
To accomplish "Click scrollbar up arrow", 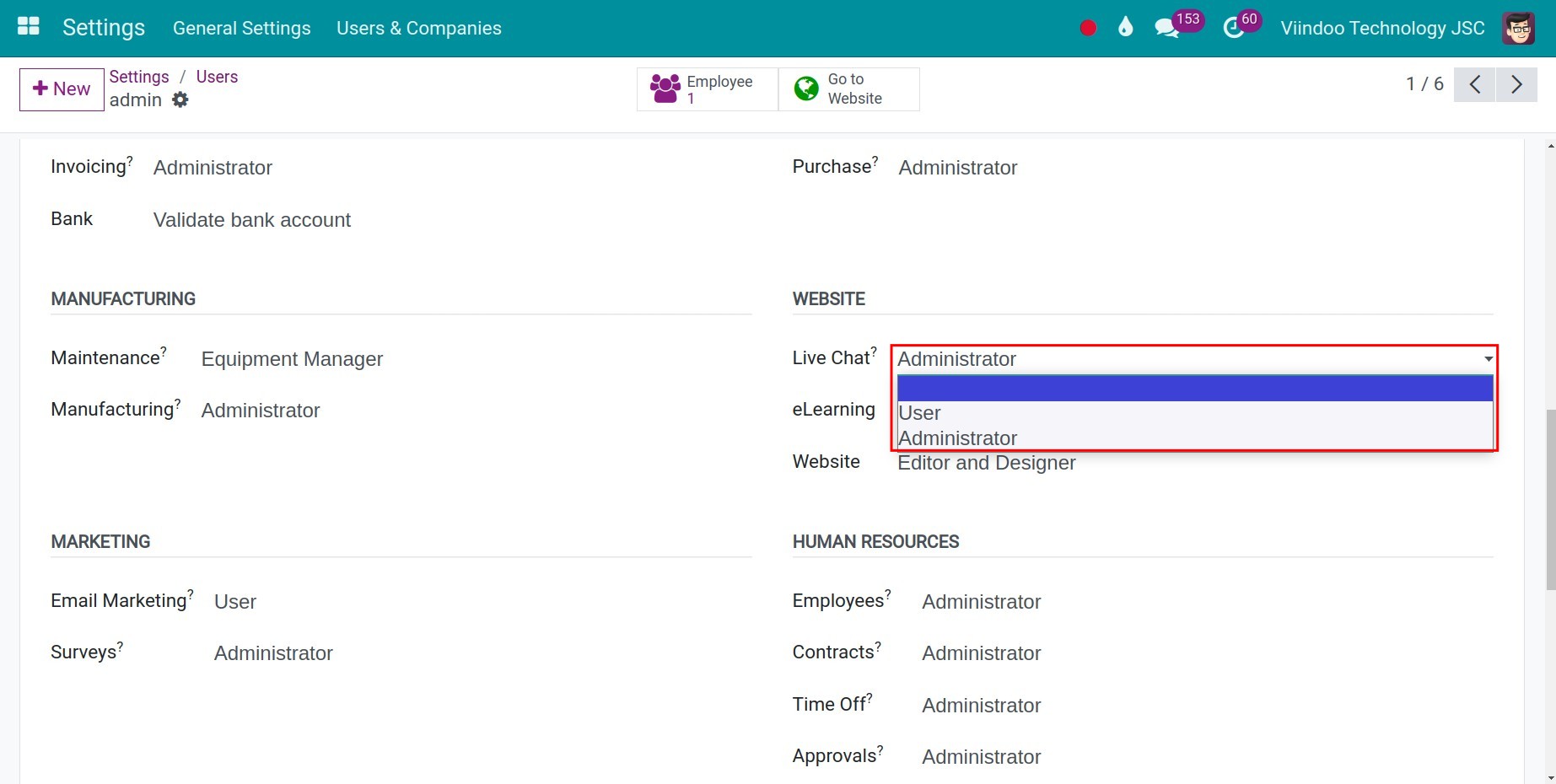I will click(1550, 146).
